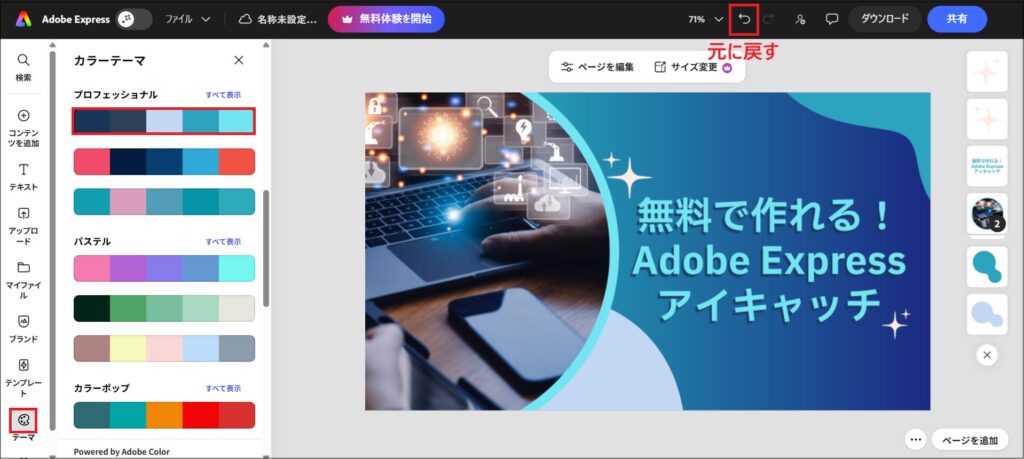Apply the teal and pink professional theme

point(164,202)
